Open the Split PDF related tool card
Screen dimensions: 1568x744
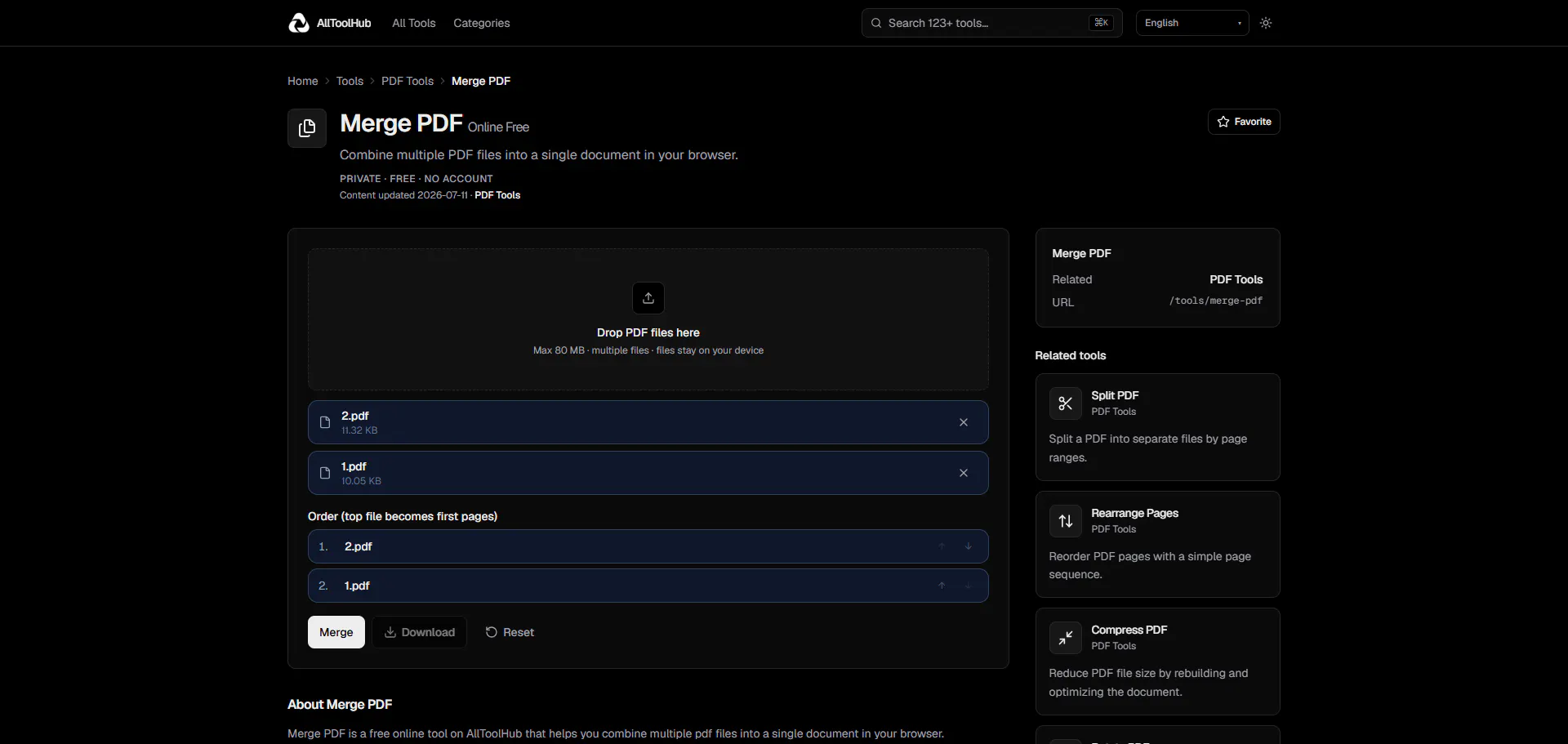click(1158, 427)
